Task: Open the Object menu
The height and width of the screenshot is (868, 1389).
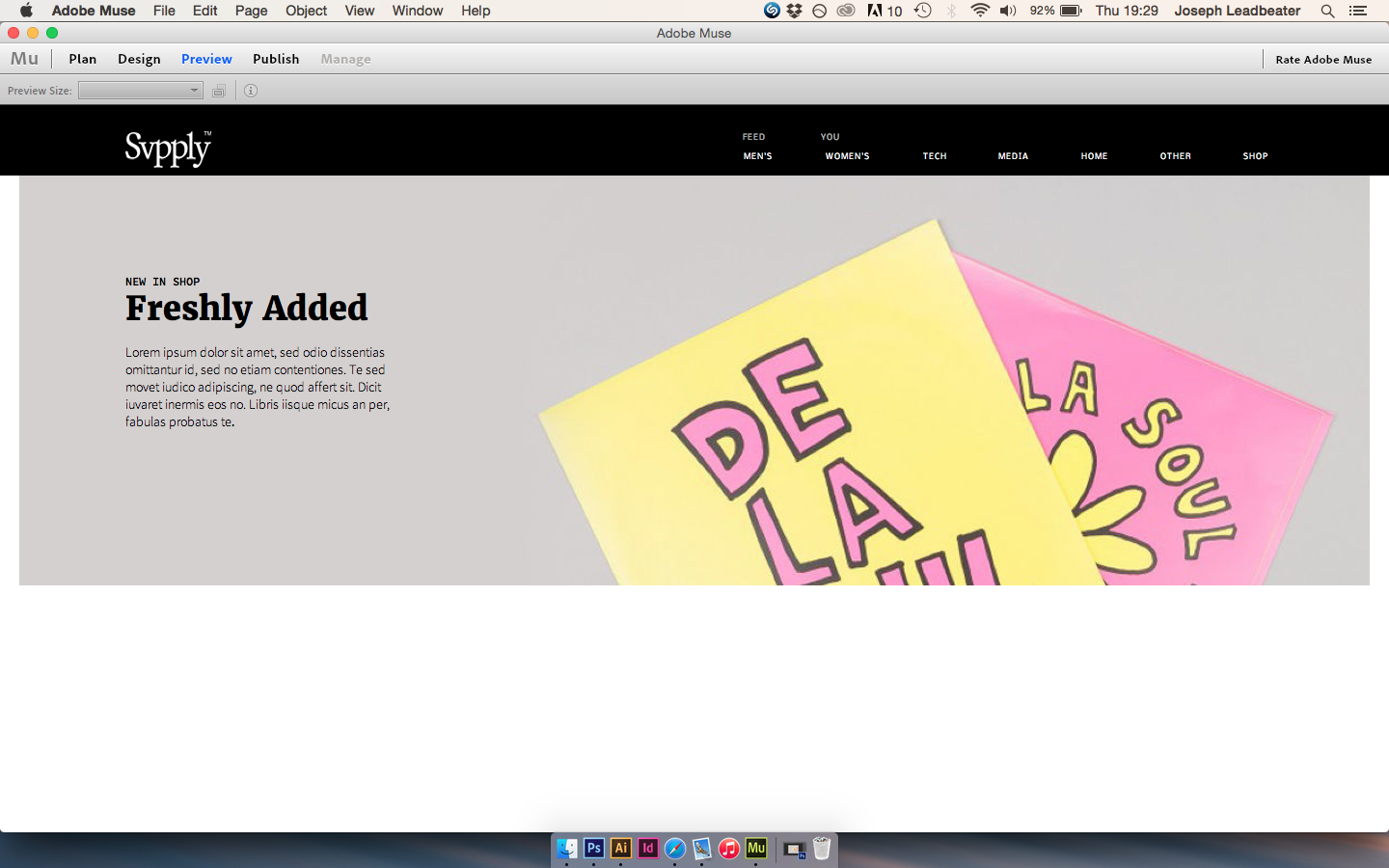Action: (306, 11)
